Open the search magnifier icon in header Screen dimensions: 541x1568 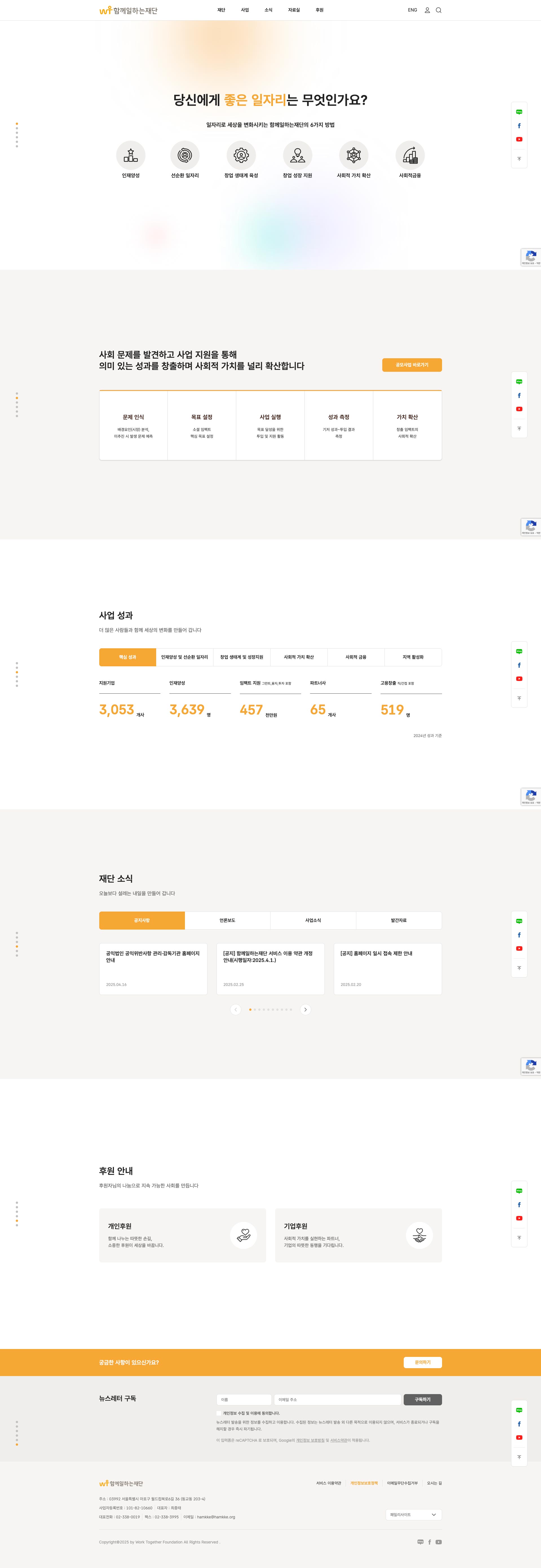(438, 10)
